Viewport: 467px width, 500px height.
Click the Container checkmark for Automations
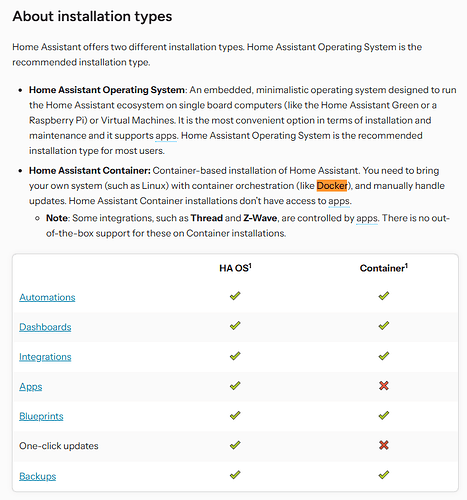(x=384, y=296)
